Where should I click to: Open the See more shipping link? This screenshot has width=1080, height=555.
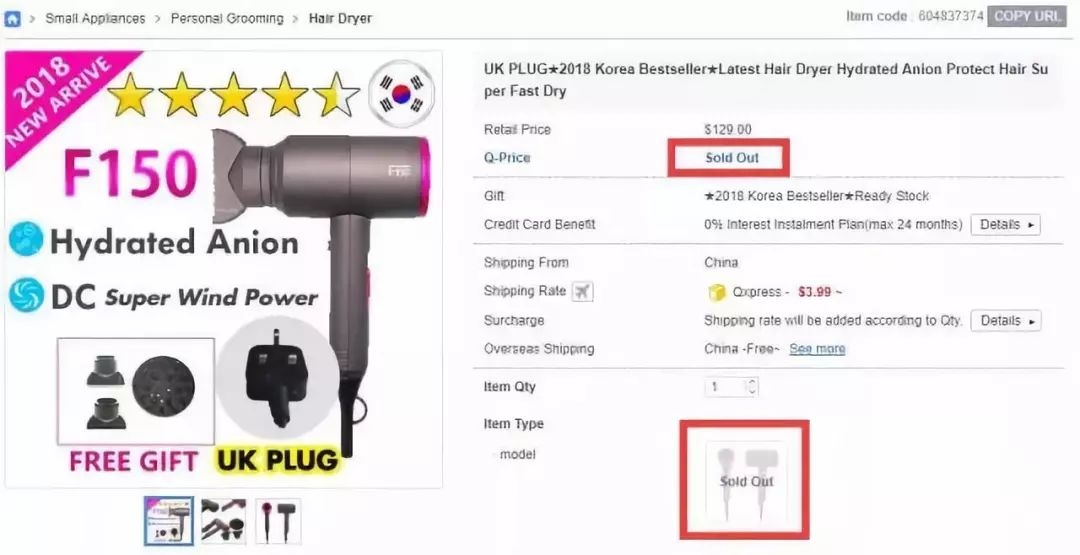pyautogui.click(x=817, y=349)
